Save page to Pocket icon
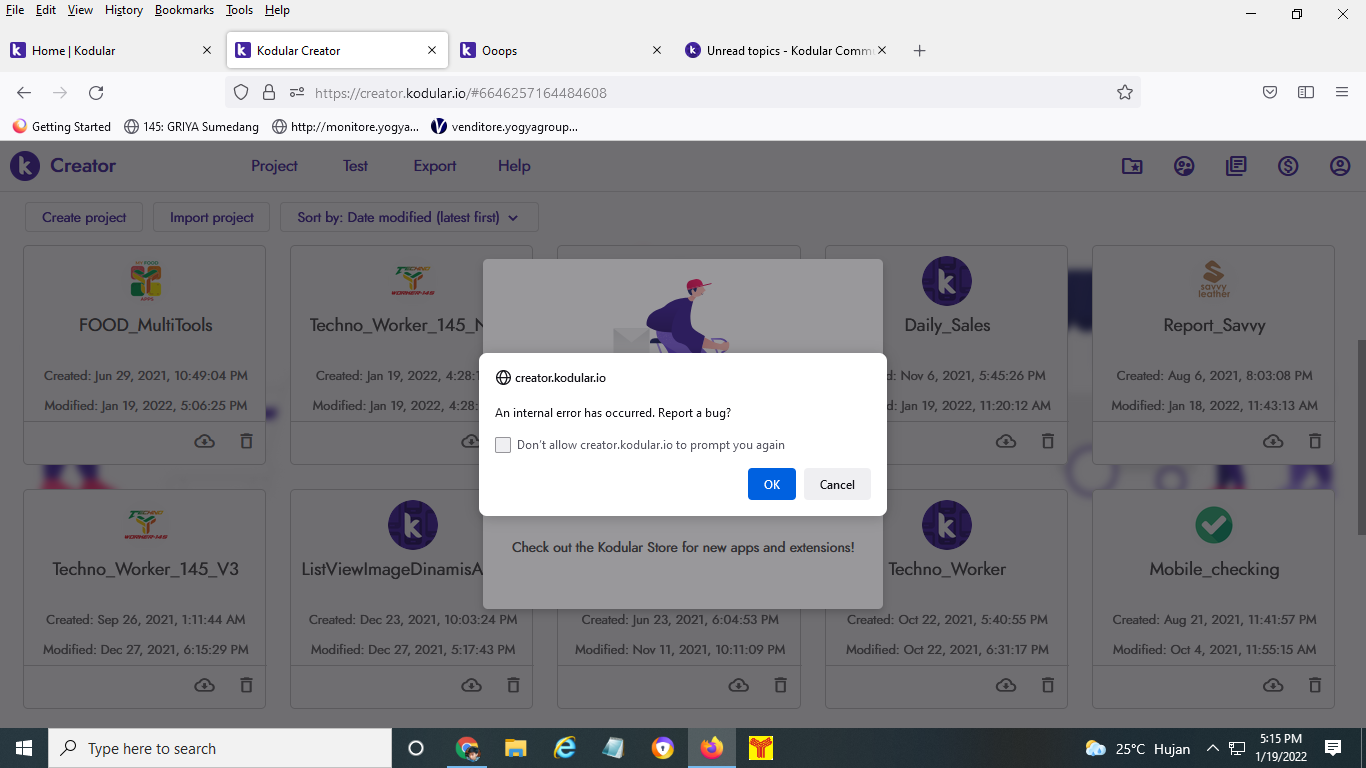 tap(1270, 93)
